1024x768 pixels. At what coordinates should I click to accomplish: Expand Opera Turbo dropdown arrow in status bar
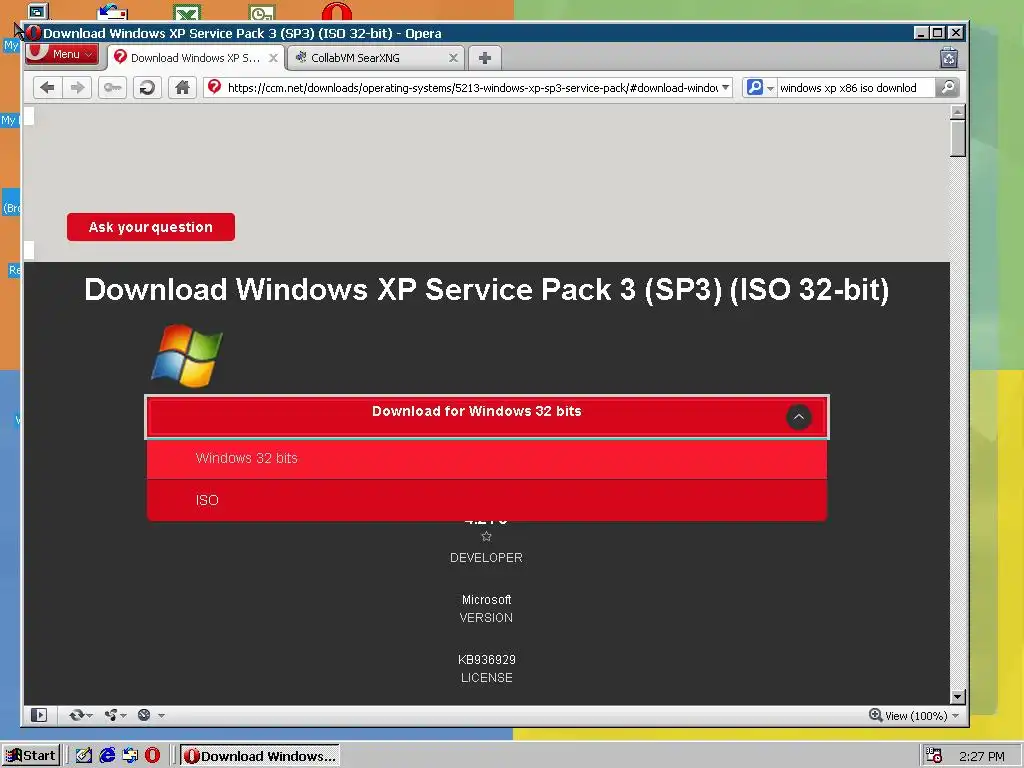(161, 716)
